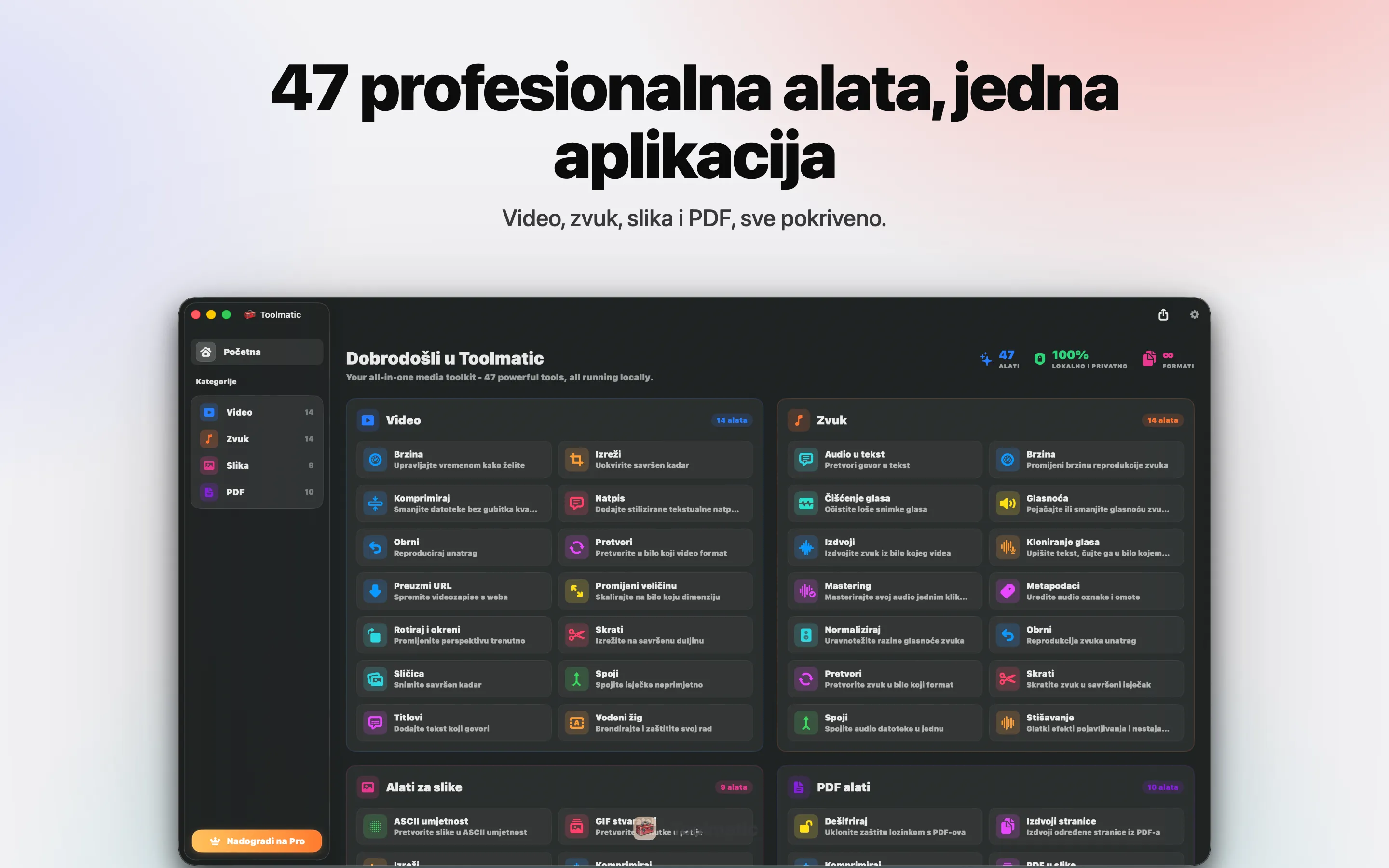Click 'Uklonite zaštitu lozinkom s PDF-ova'
This screenshot has height=868, width=1389.
[895, 832]
